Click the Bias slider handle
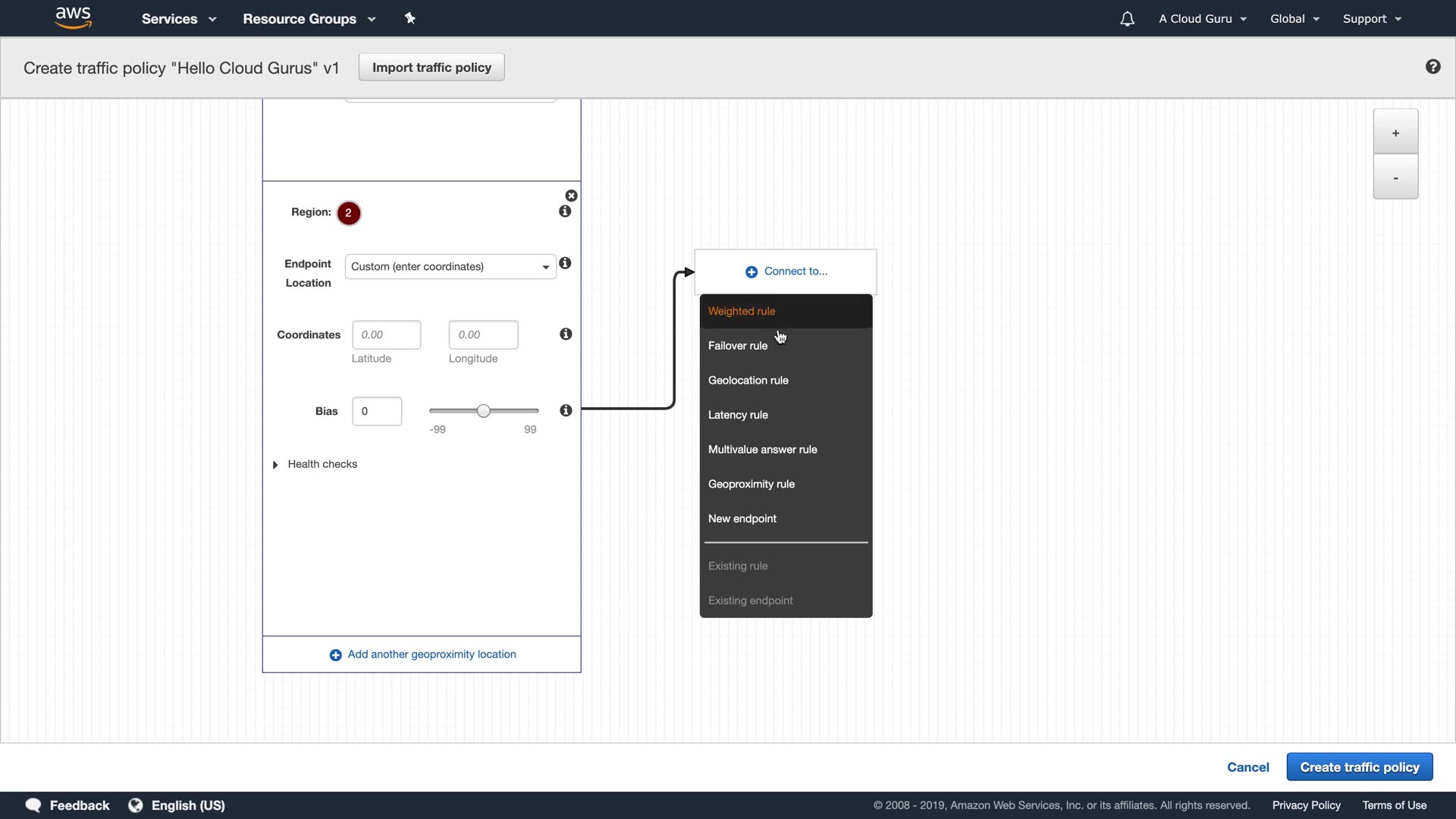1456x819 pixels. click(x=483, y=411)
